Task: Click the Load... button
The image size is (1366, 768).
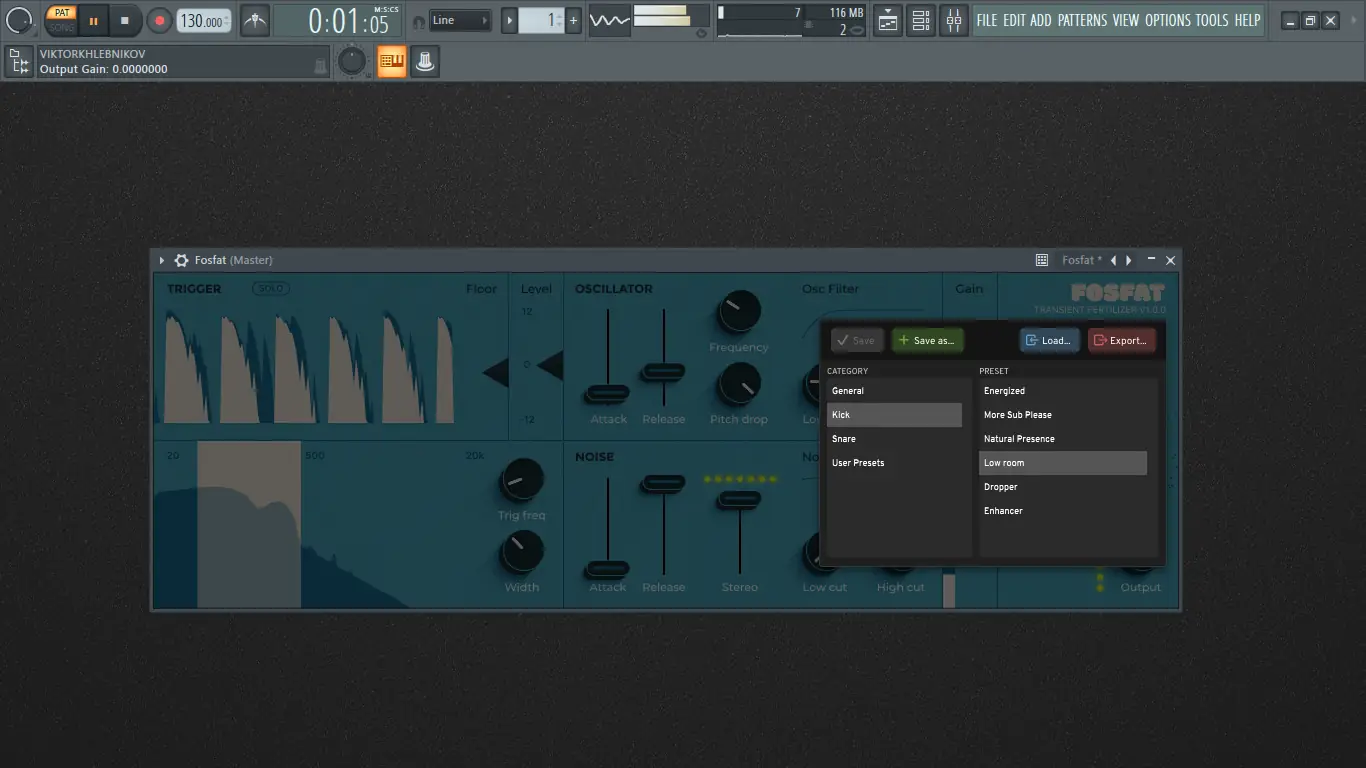Action: coord(1050,340)
